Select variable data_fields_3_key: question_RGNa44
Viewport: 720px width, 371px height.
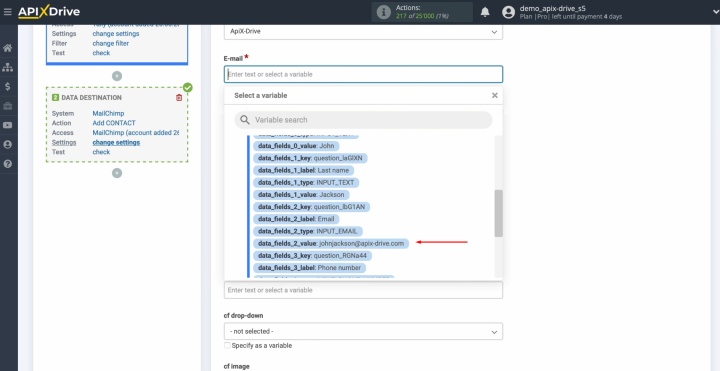tap(312, 255)
